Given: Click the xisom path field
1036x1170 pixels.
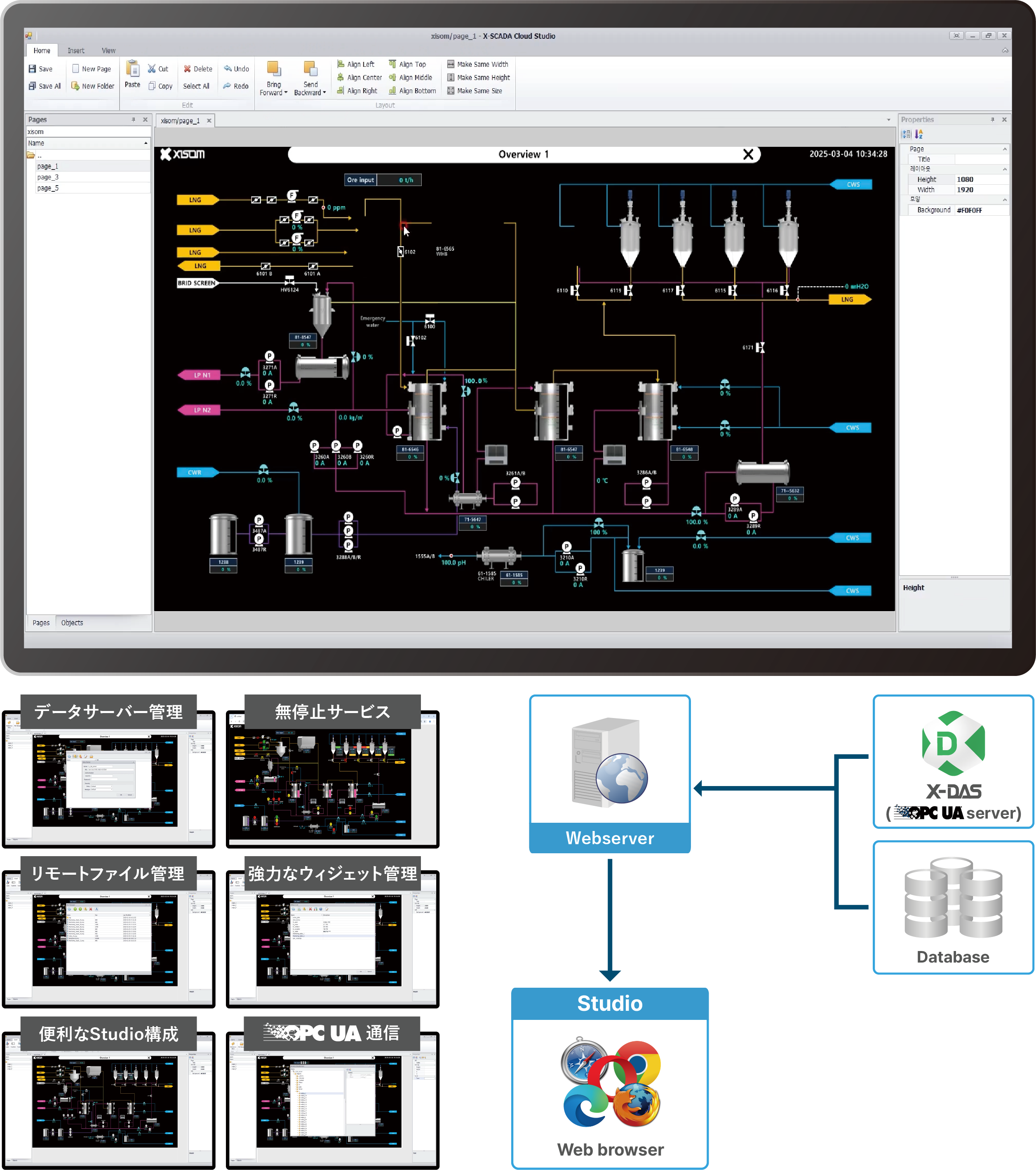Looking at the screenshot, I should click(89, 132).
